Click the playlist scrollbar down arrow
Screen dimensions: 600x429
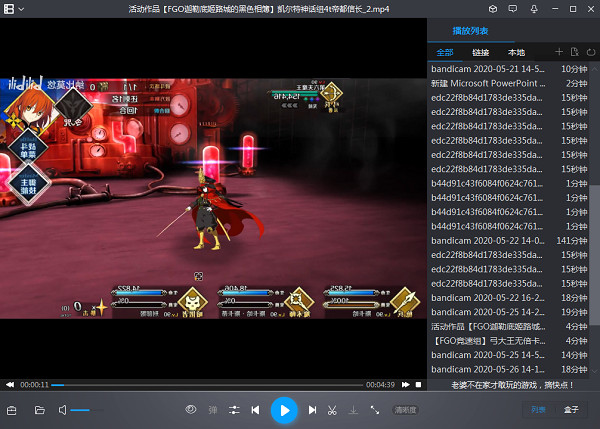point(594,370)
